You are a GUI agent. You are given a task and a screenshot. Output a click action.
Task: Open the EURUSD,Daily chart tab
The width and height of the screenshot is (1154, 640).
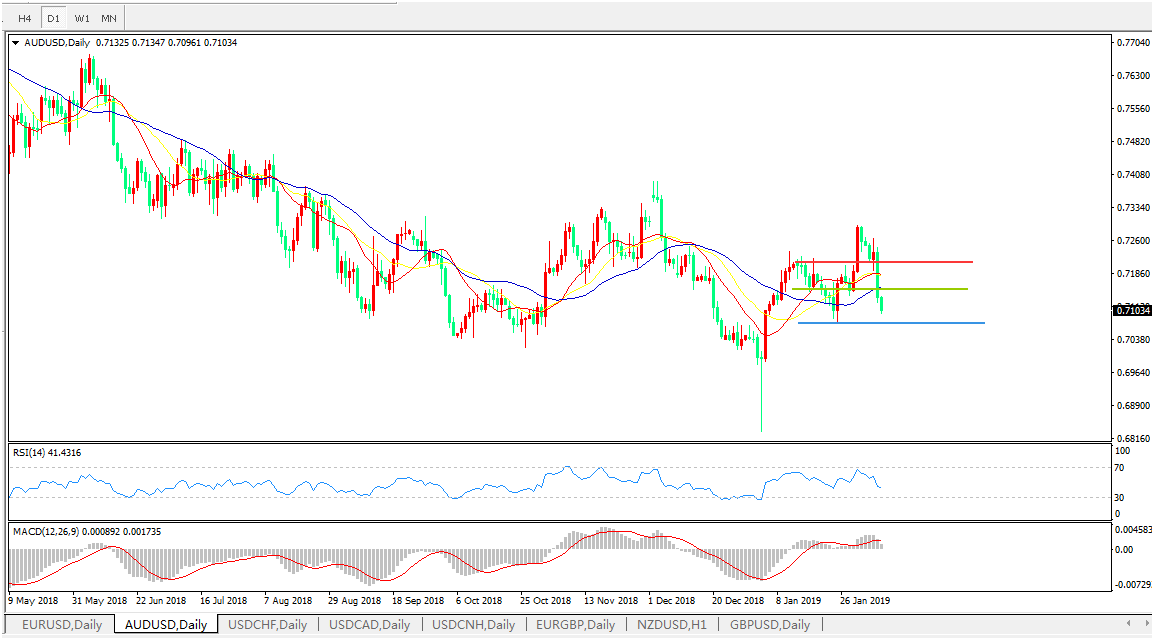coord(62,625)
